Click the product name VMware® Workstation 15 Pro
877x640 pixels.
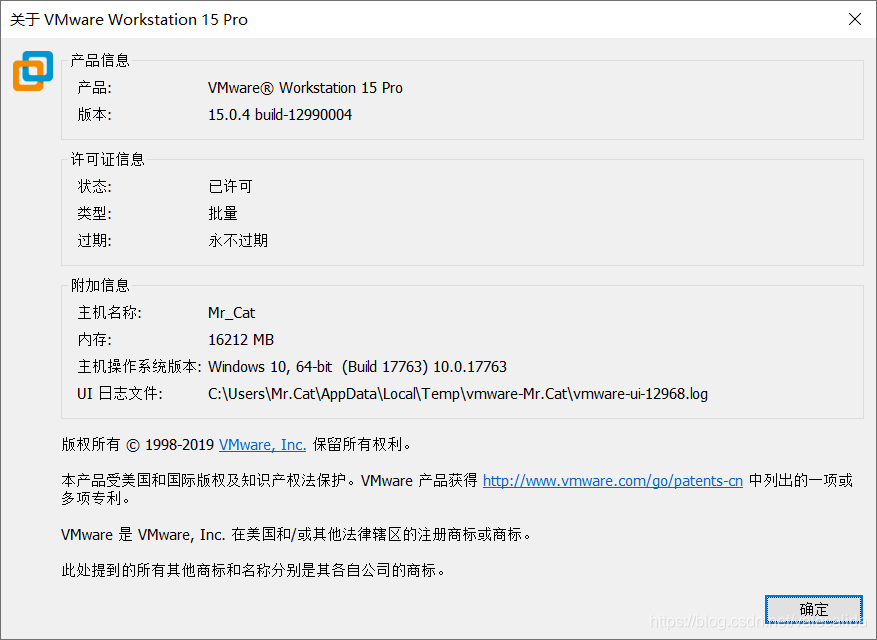point(305,88)
